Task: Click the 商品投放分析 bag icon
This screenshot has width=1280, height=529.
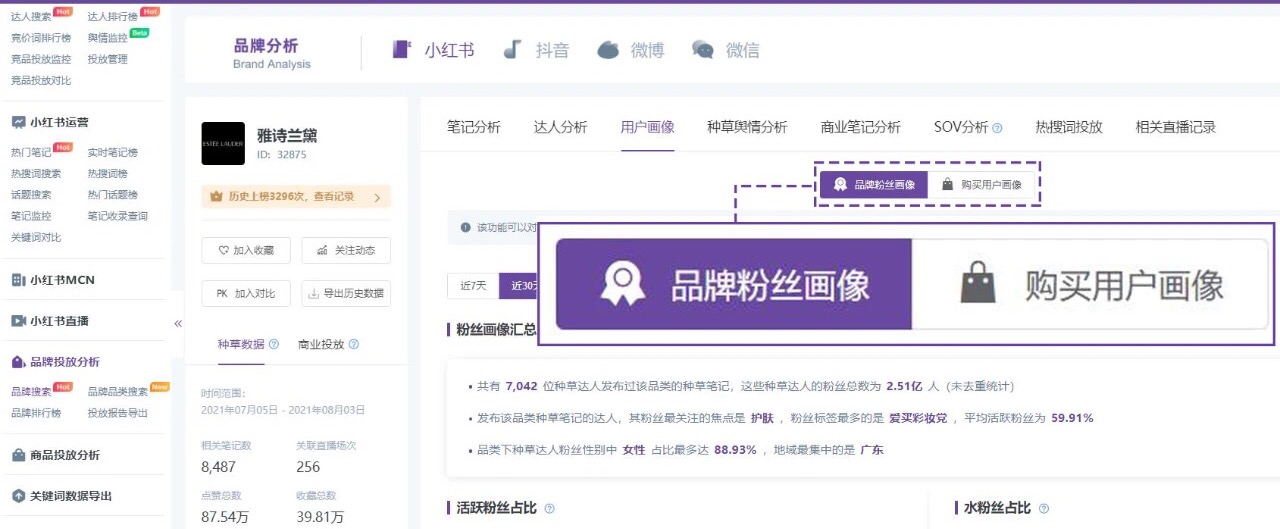Action: coord(18,455)
